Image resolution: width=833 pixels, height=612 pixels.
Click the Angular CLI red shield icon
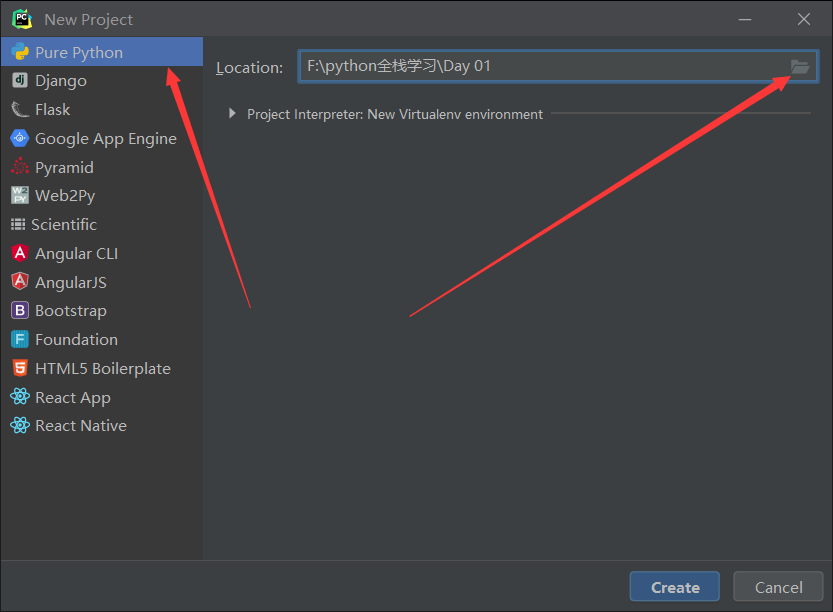20,253
